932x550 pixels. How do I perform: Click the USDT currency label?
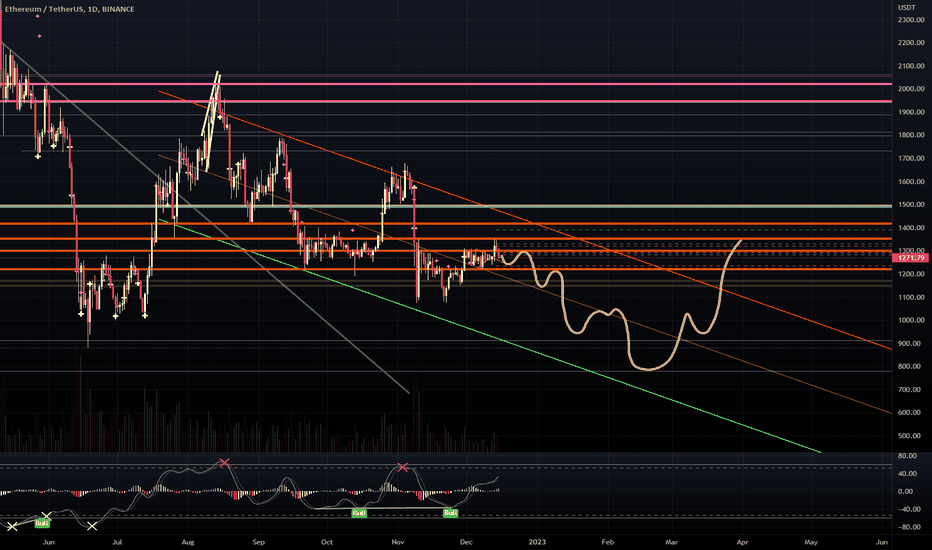point(906,7)
